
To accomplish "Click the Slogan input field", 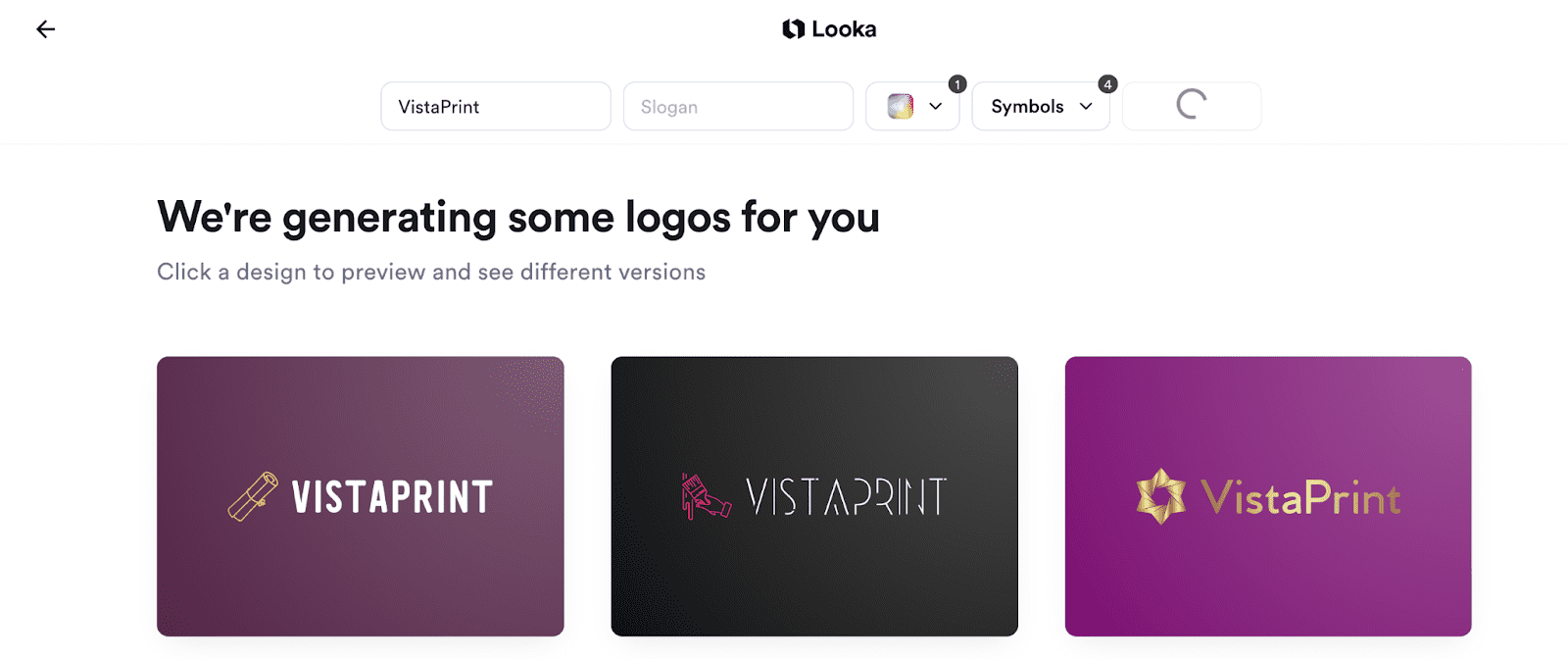I will coord(738,106).
